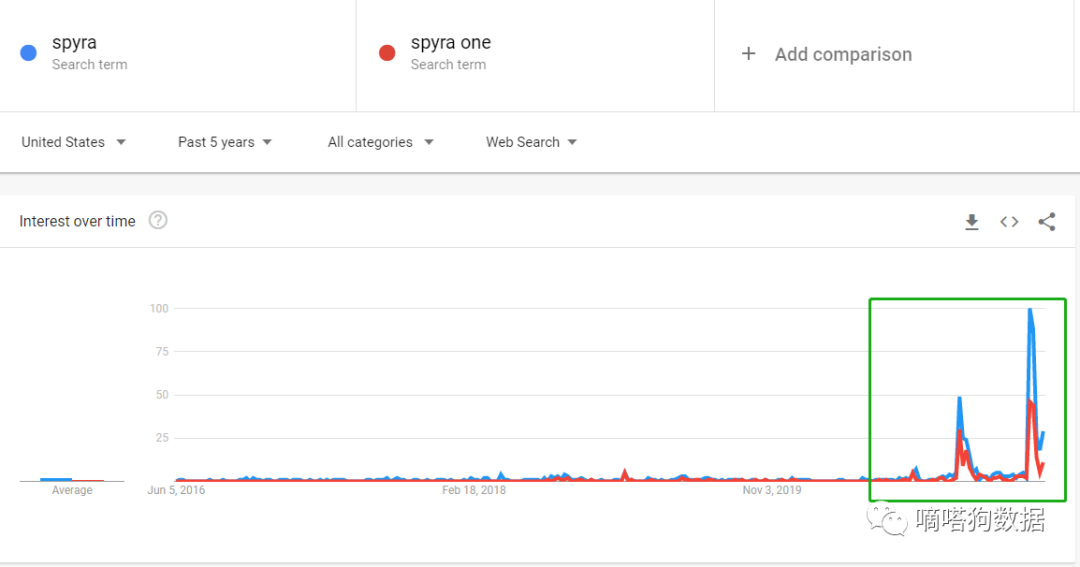
Task: Click the red dot next to spyra one
Action: point(387,53)
